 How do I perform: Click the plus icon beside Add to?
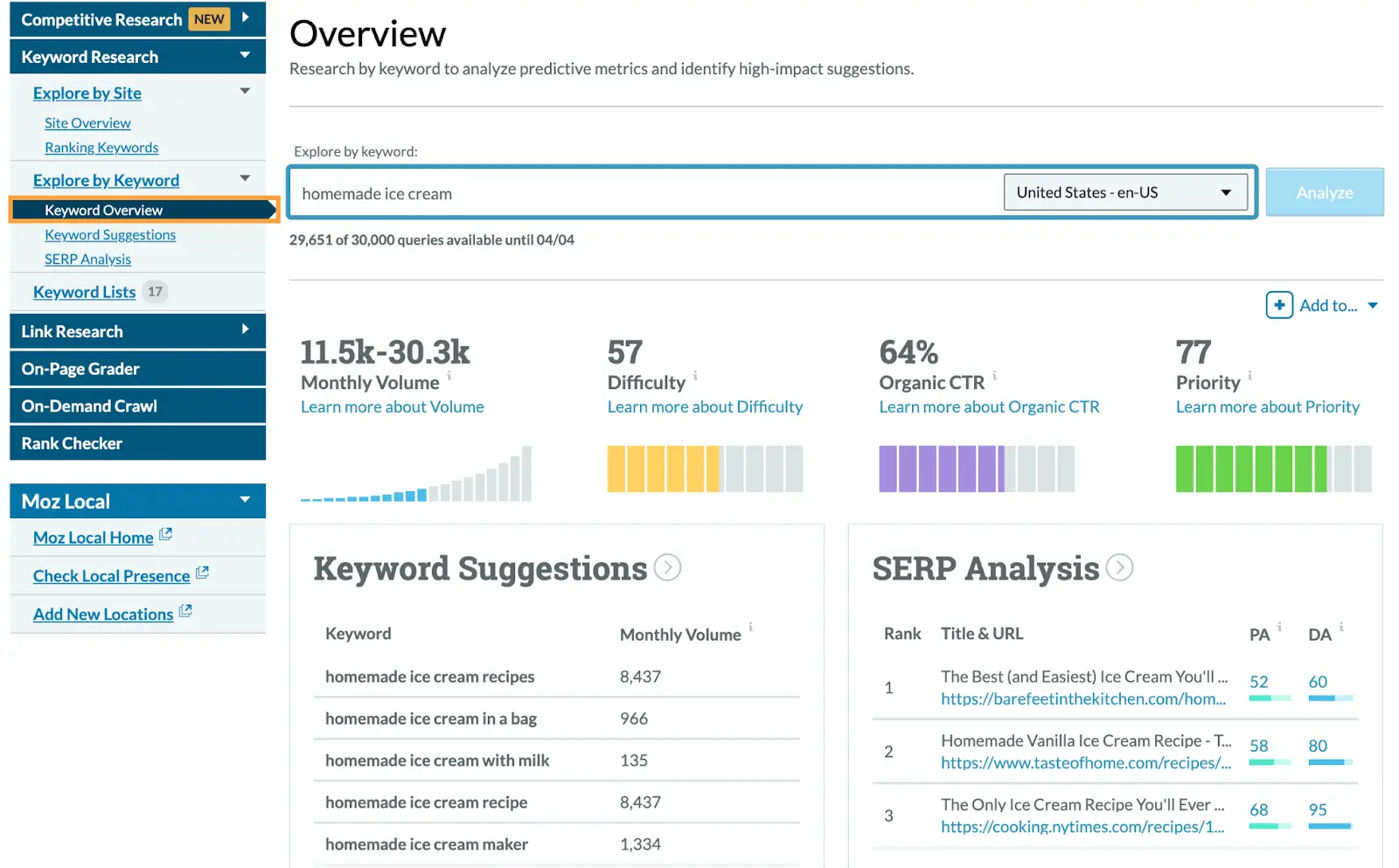pyautogui.click(x=1278, y=305)
